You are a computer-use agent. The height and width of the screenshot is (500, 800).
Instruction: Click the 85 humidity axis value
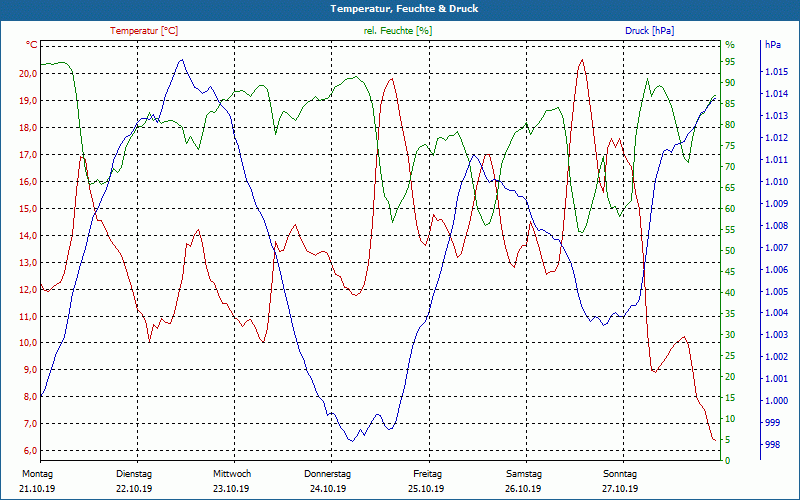(x=730, y=104)
